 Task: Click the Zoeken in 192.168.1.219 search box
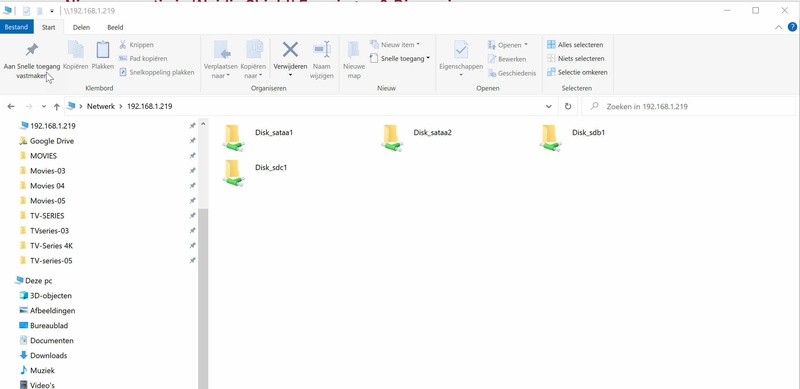689,107
